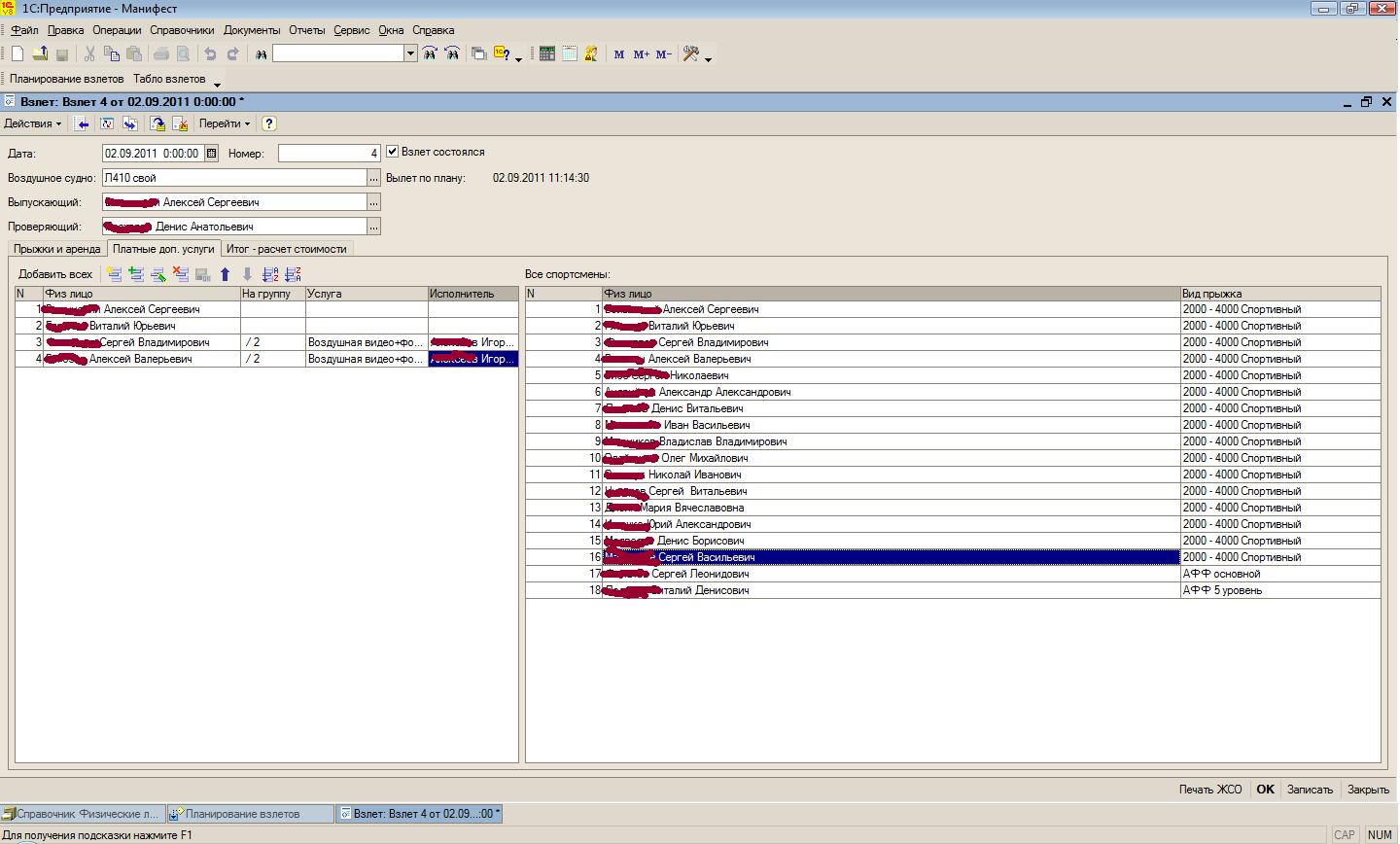
Task: Switch to 'Планирование взлетов' window tab at bottom
Action: pyautogui.click(x=250, y=814)
